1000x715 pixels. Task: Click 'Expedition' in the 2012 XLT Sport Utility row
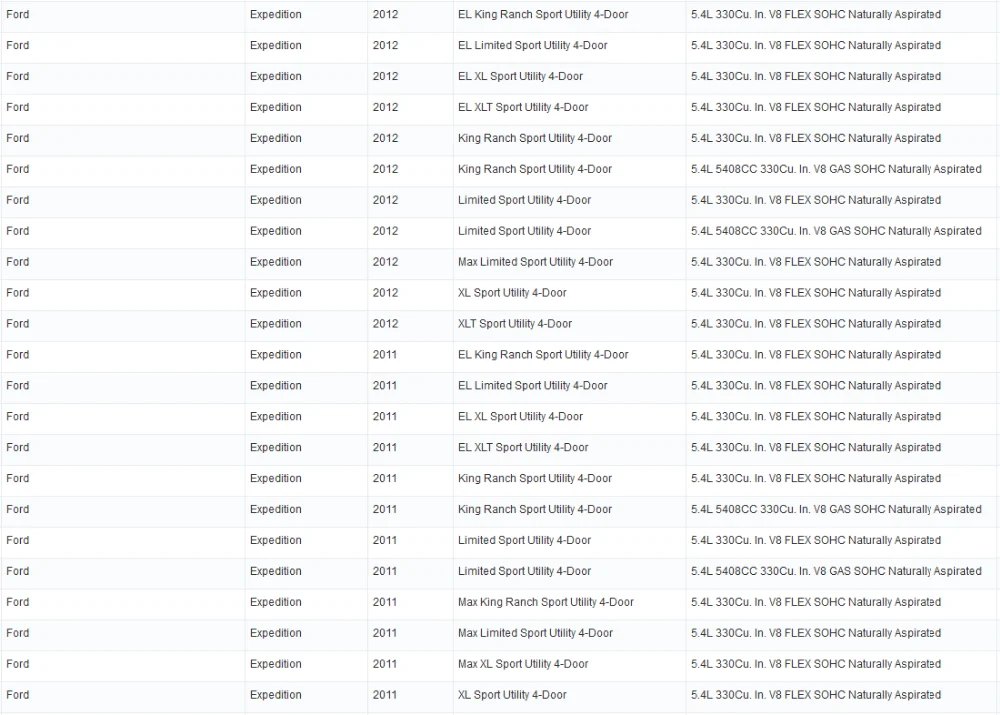(276, 324)
